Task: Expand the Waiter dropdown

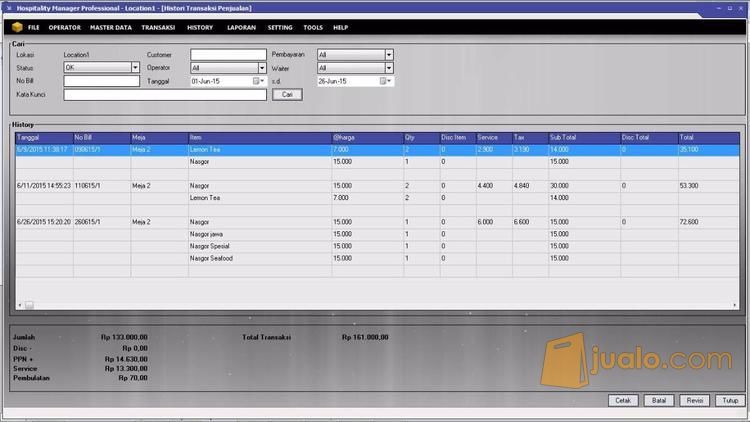Action: point(389,68)
